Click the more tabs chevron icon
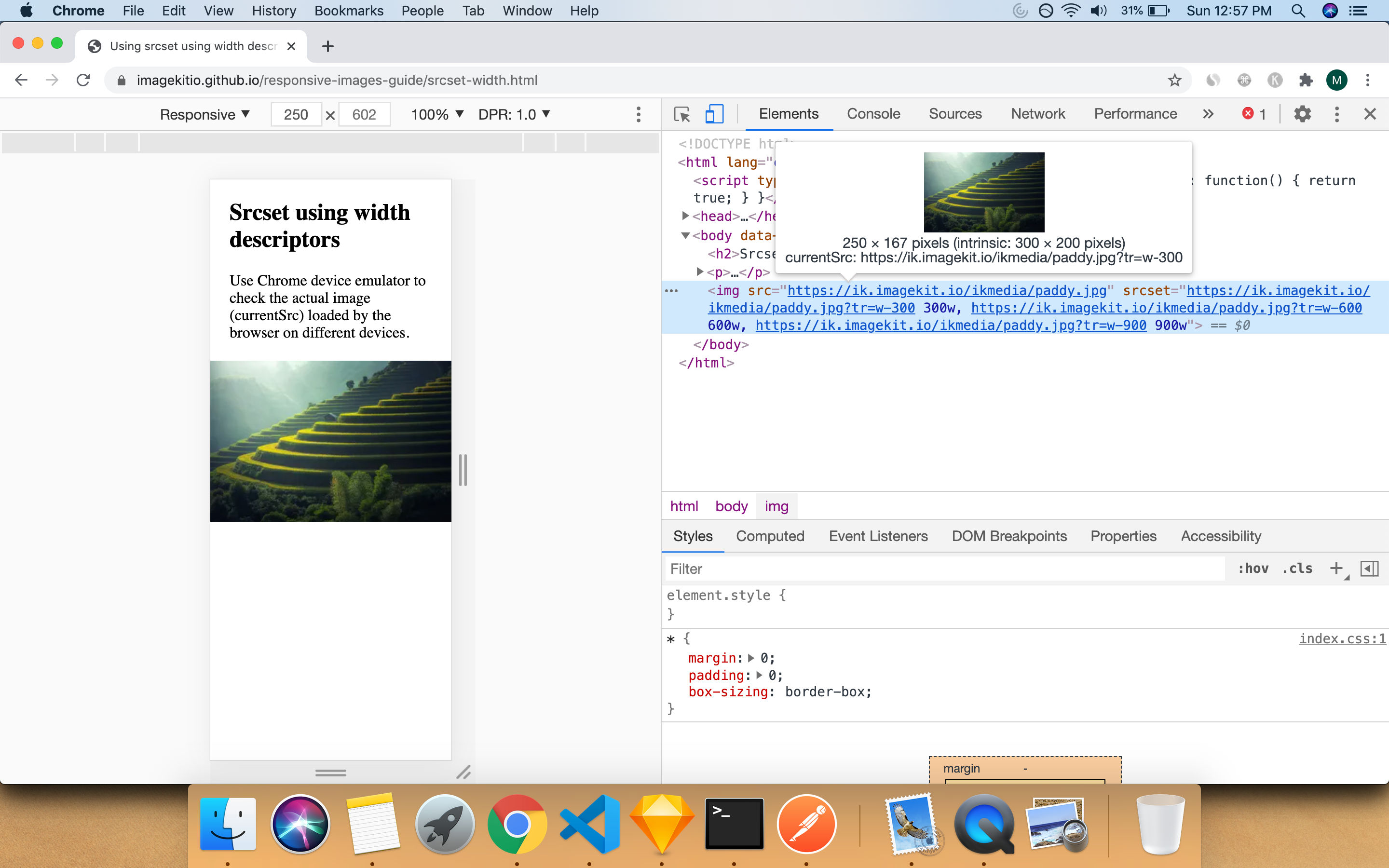This screenshot has height=868, width=1389. [1208, 113]
